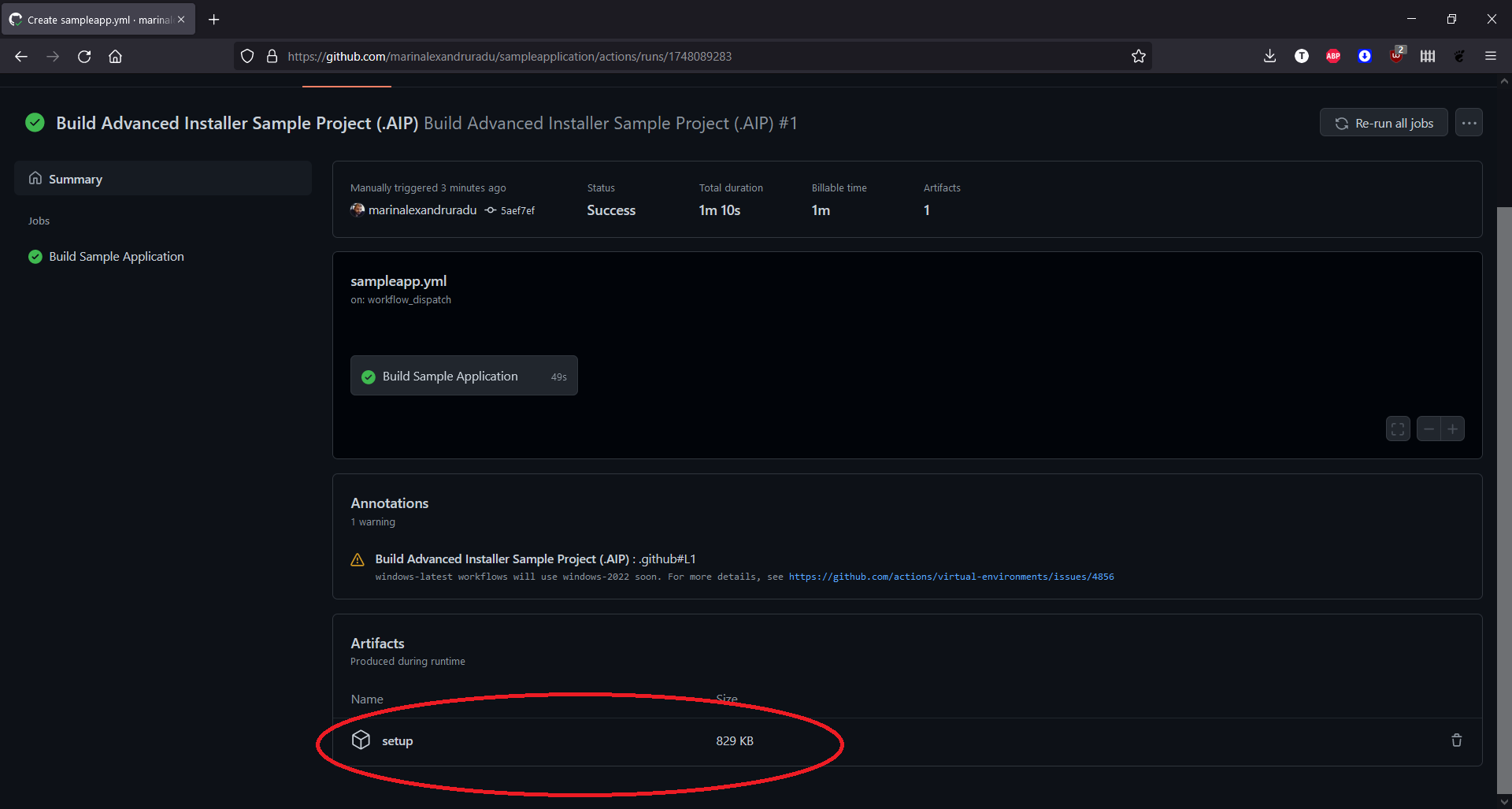Click the 829 KB size value

point(735,741)
